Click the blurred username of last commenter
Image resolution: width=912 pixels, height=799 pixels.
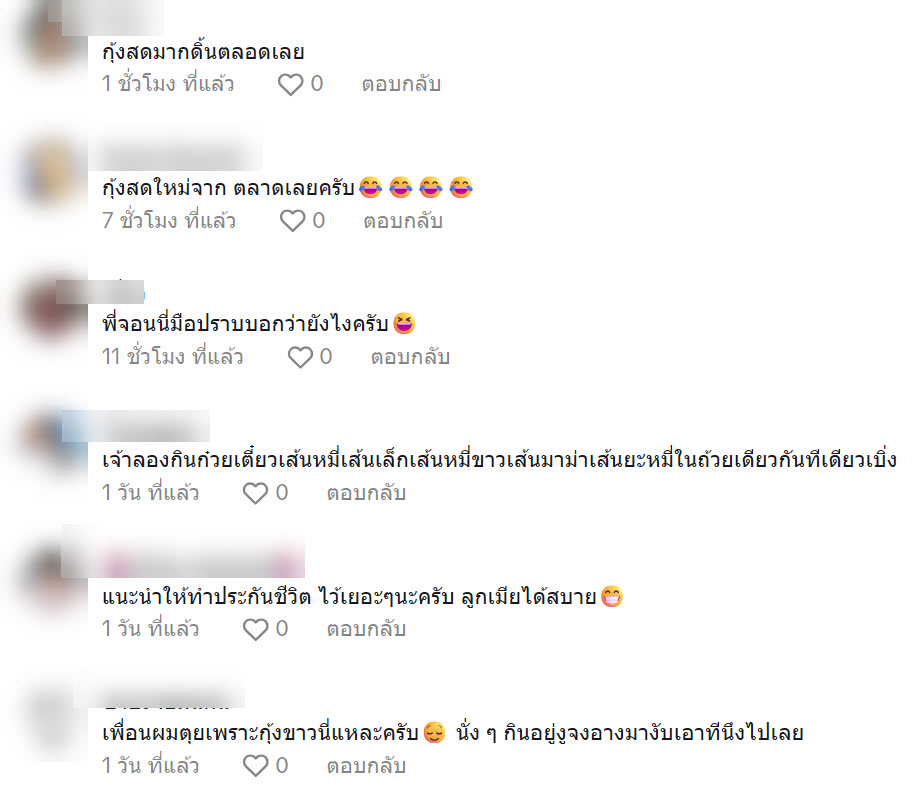(160, 695)
